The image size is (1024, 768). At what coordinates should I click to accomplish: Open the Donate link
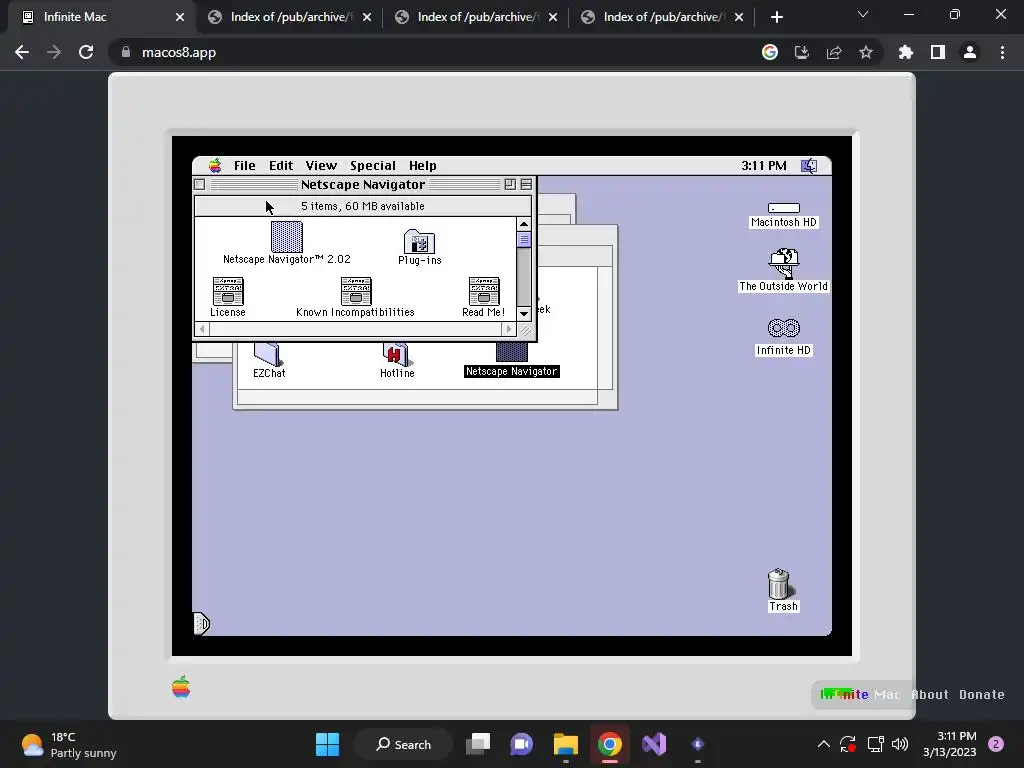tap(982, 695)
